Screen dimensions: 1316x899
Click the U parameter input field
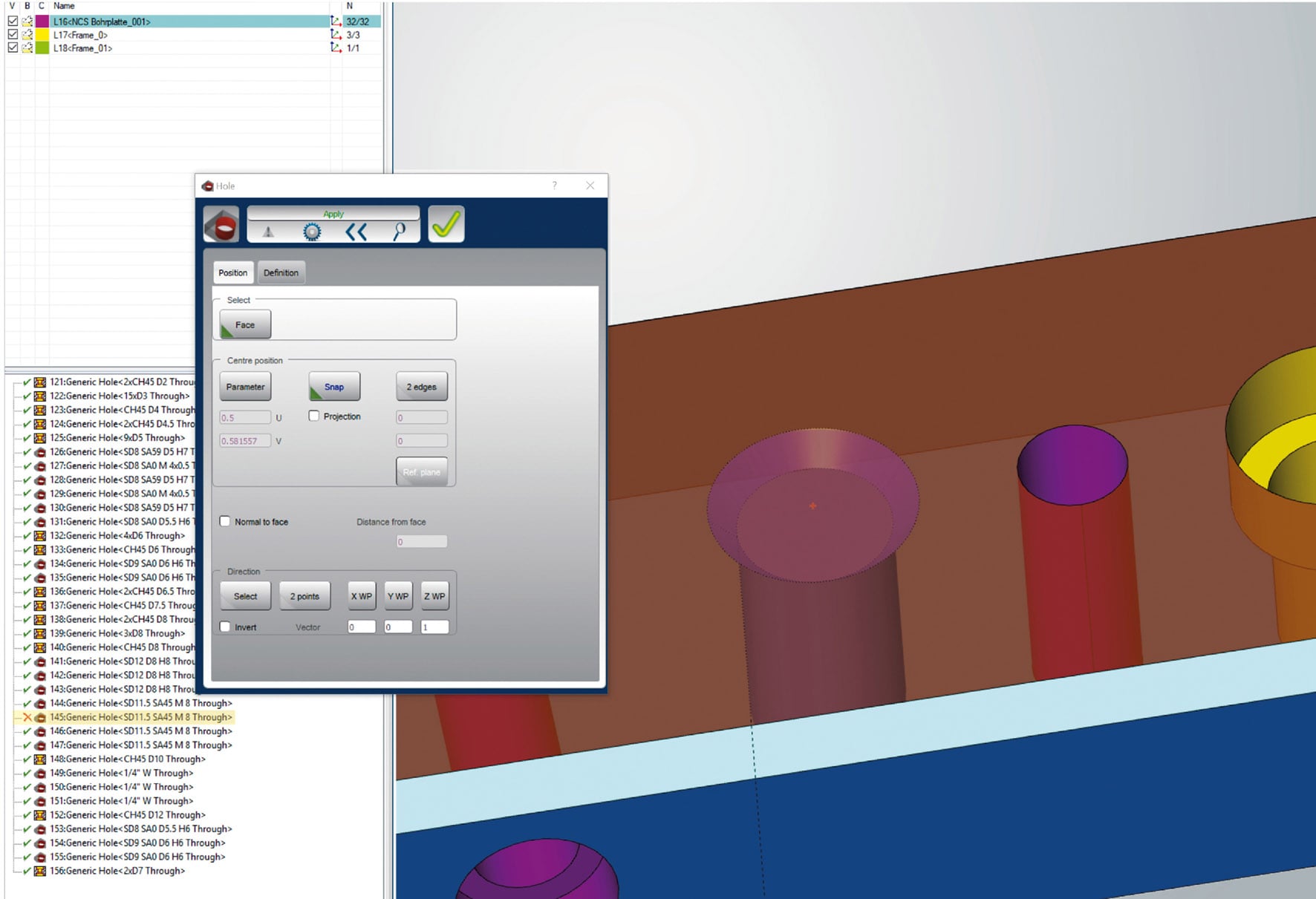[x=245, y=418]
